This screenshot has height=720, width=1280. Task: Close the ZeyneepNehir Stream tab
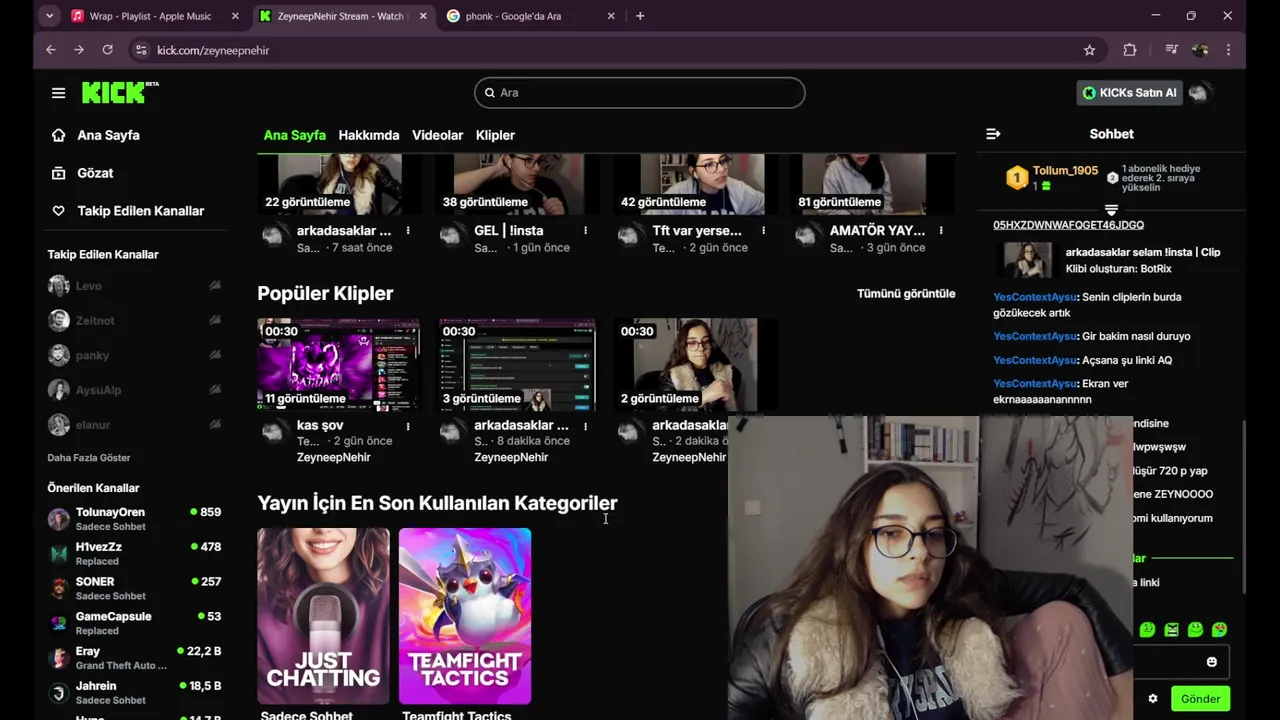[423, 16]
